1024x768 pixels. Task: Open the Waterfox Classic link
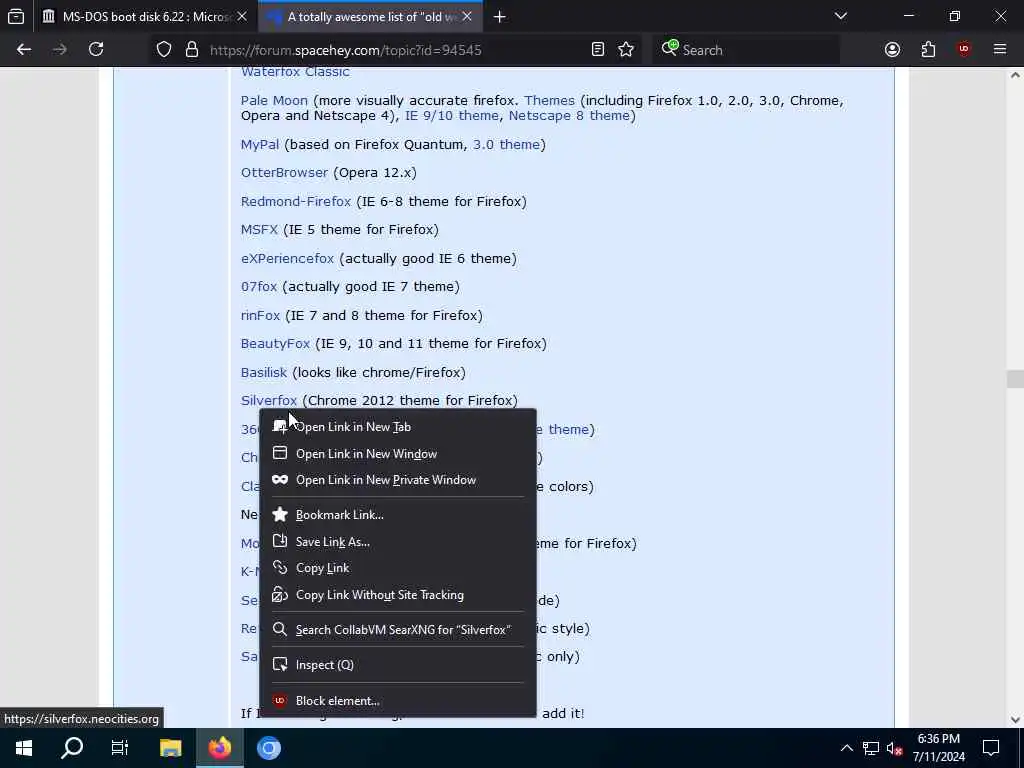(295, 72)
